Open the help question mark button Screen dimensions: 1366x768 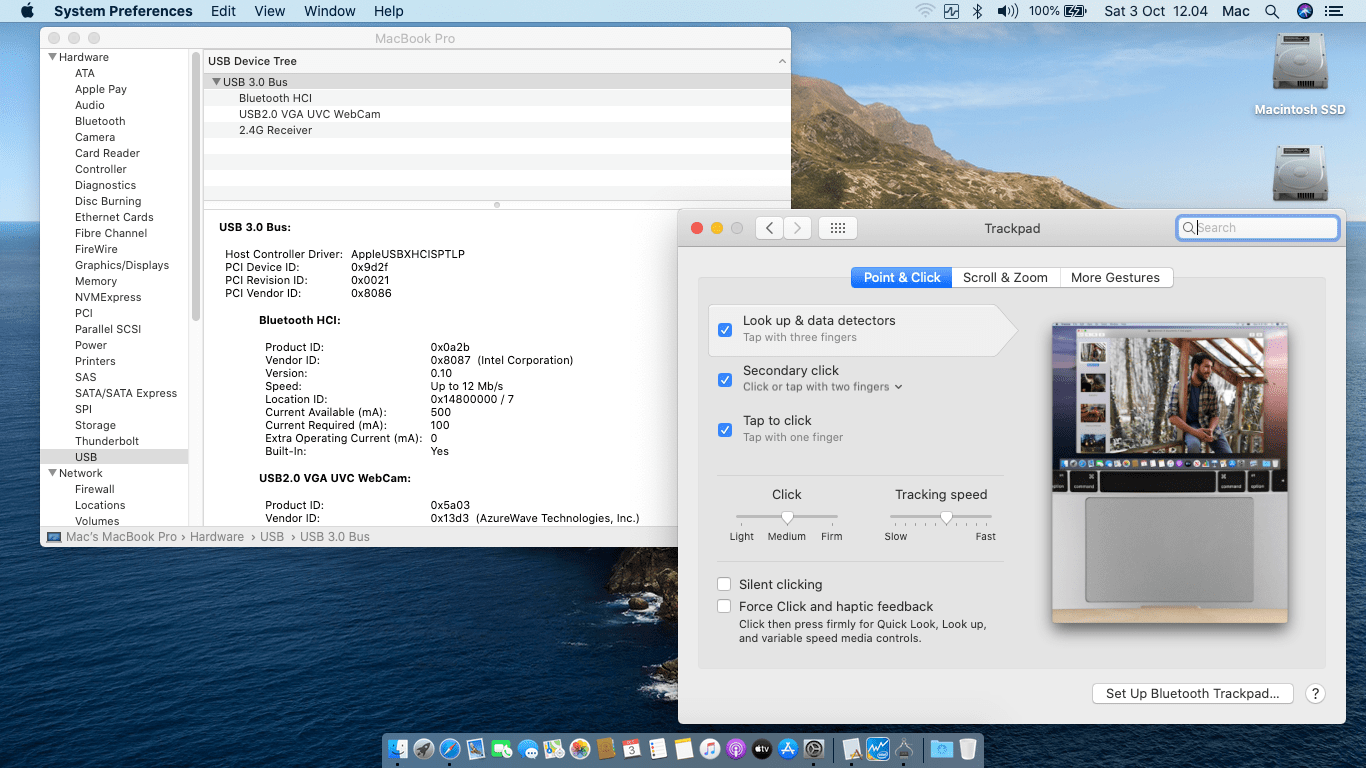pyautogui.click(x=1315, y=693)
